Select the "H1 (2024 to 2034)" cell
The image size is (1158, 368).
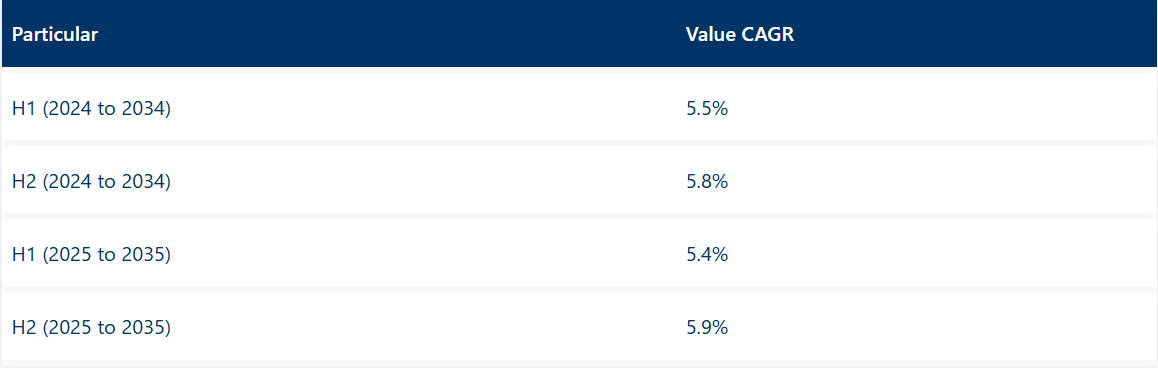click(x=92, y=109)
